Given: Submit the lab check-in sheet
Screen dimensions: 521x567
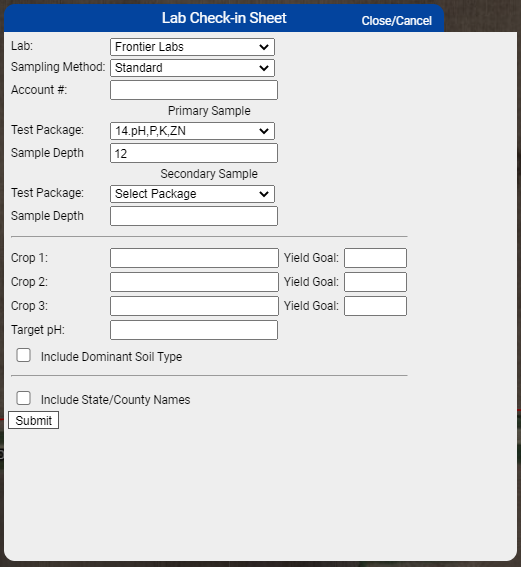Looking at the screenshot, I should coord(34,420).
